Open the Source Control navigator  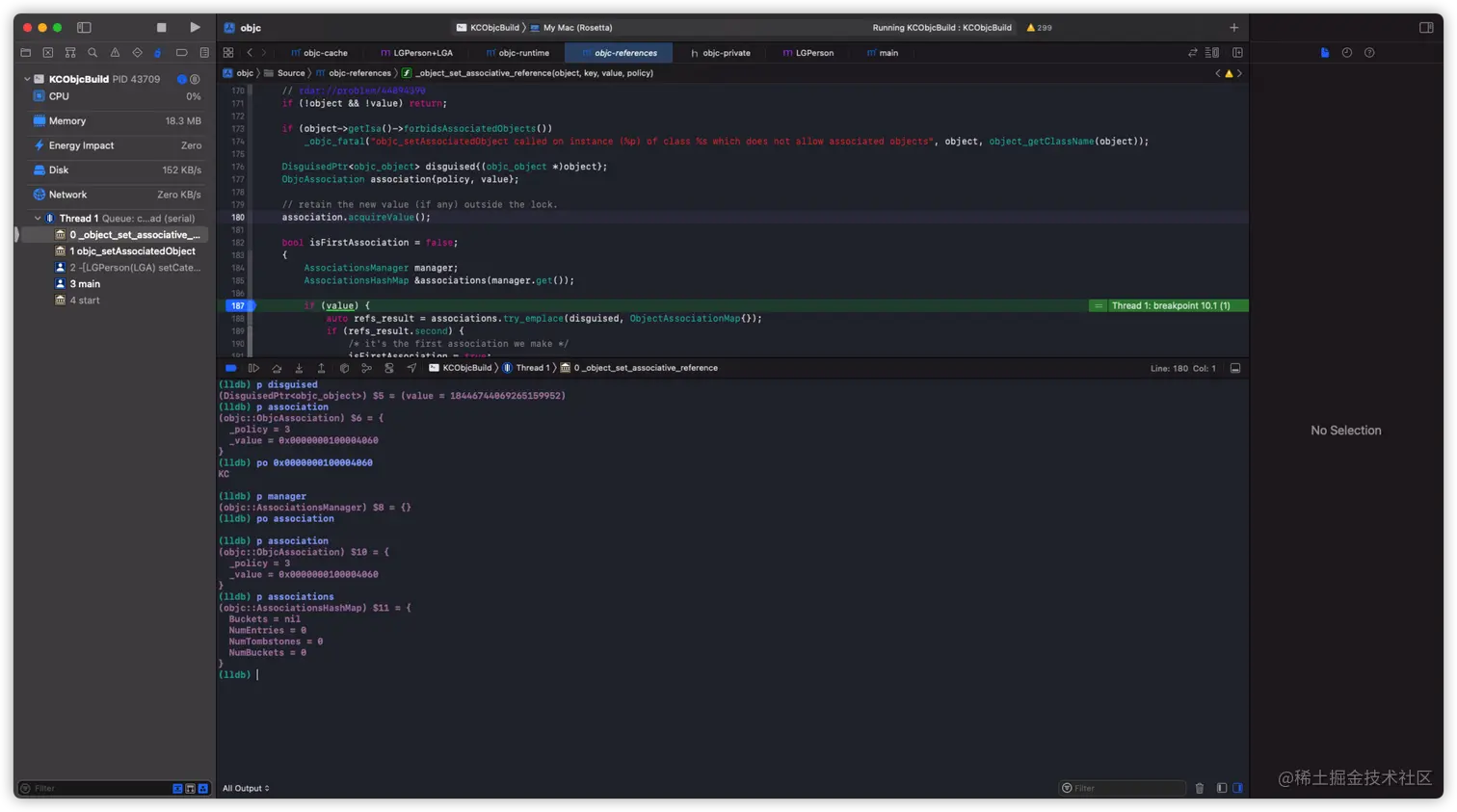[x=48, y=53]
